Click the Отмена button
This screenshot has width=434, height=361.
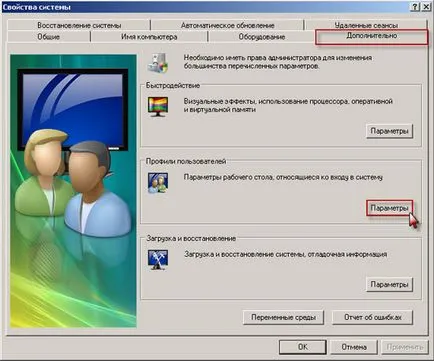pyautogui.click(x=354, y=347)
